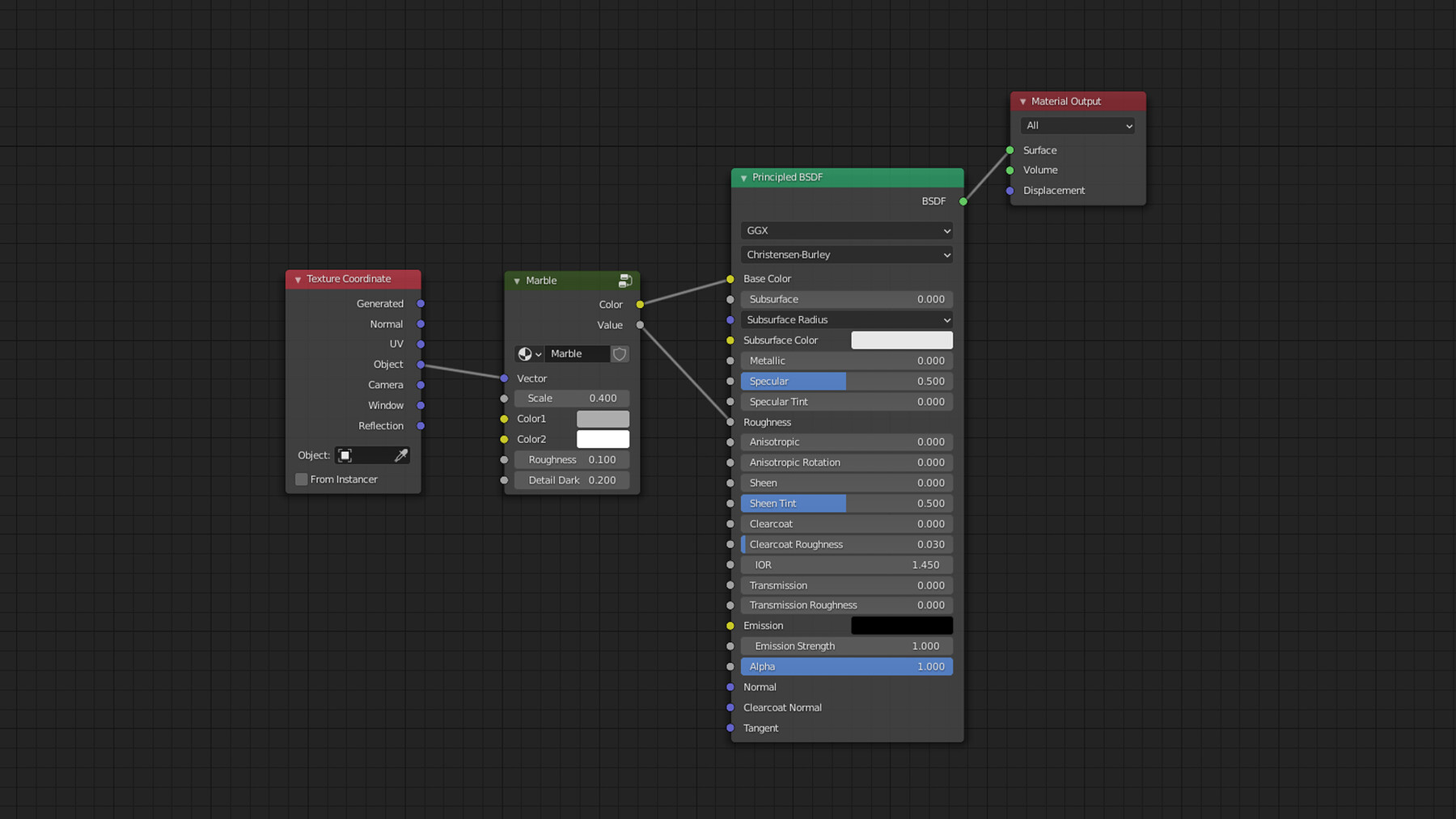Click the green BSDF output socket
The image size is (1456, 819).
pos(963,201)
